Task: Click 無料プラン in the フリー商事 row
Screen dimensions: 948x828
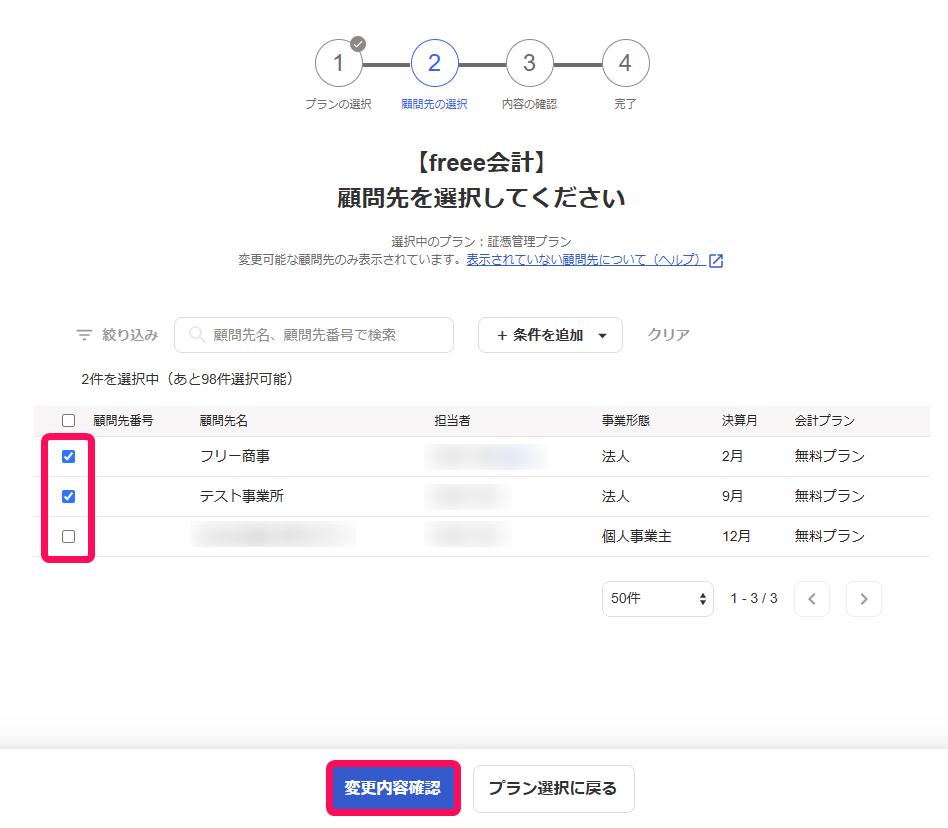Action: [830, 456]
